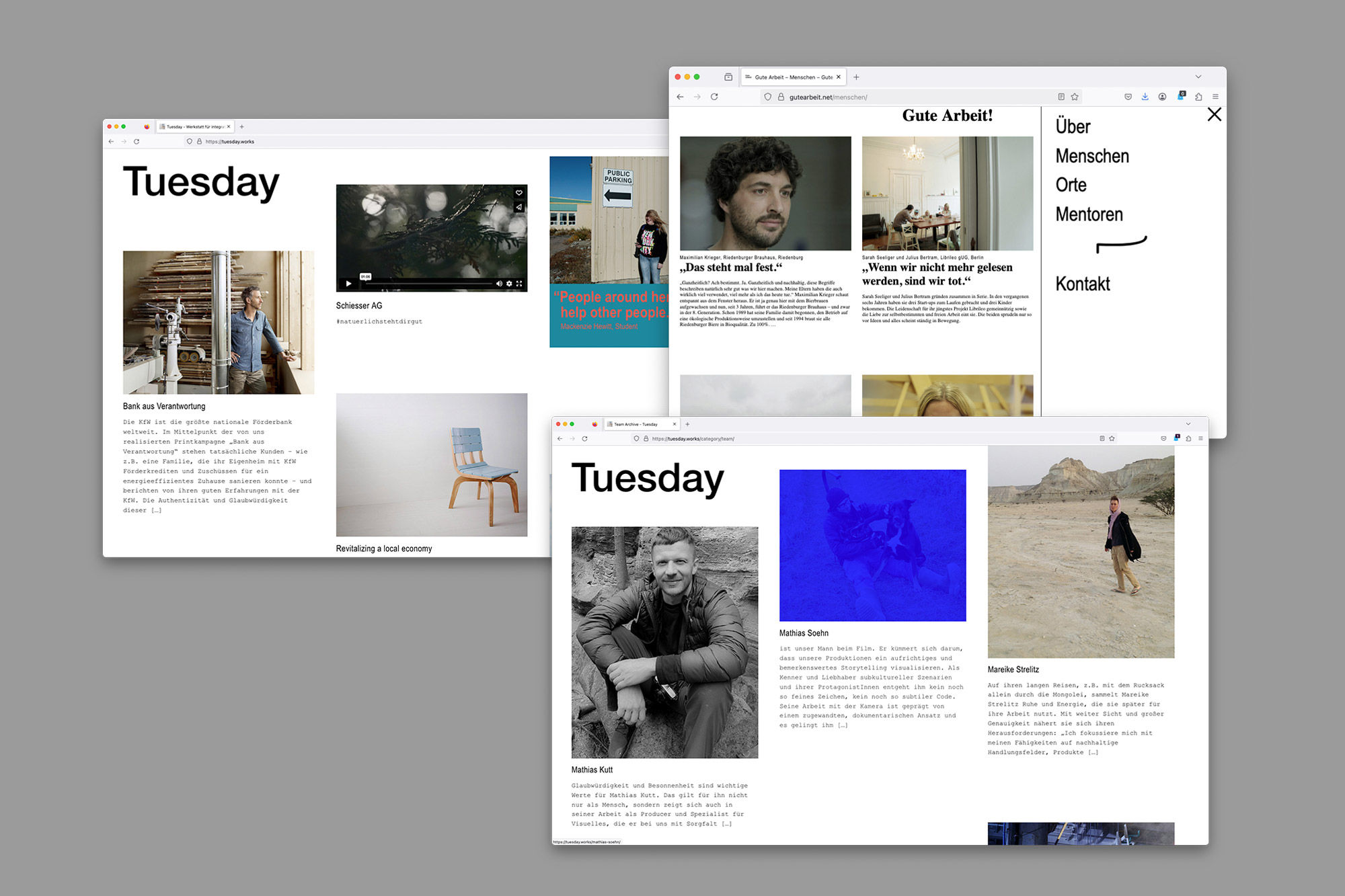Screen dimensions: 1345x896
Task: Show tracking protection shield for gutearbeit.net
Action: click(768, 97)
